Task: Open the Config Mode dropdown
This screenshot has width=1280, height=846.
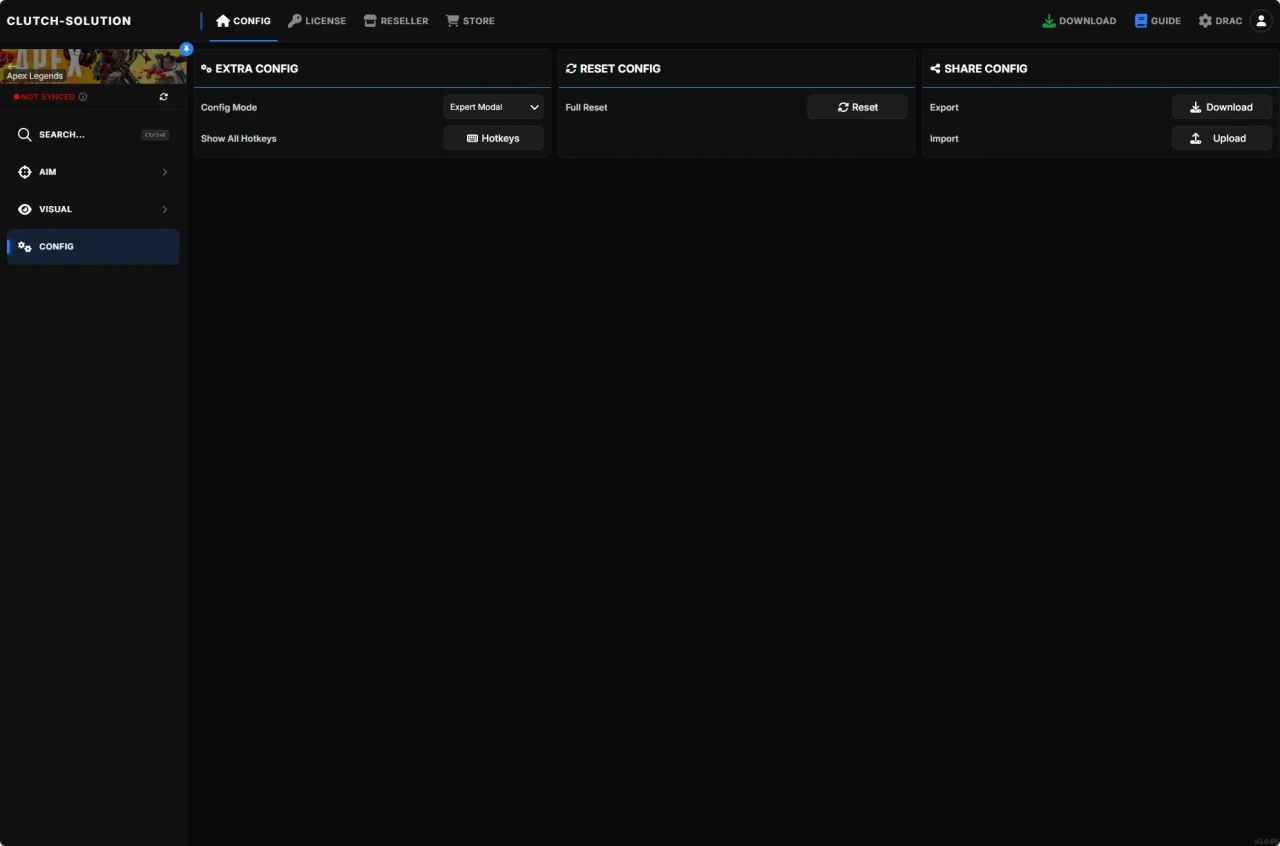Action: click(493, 107)
